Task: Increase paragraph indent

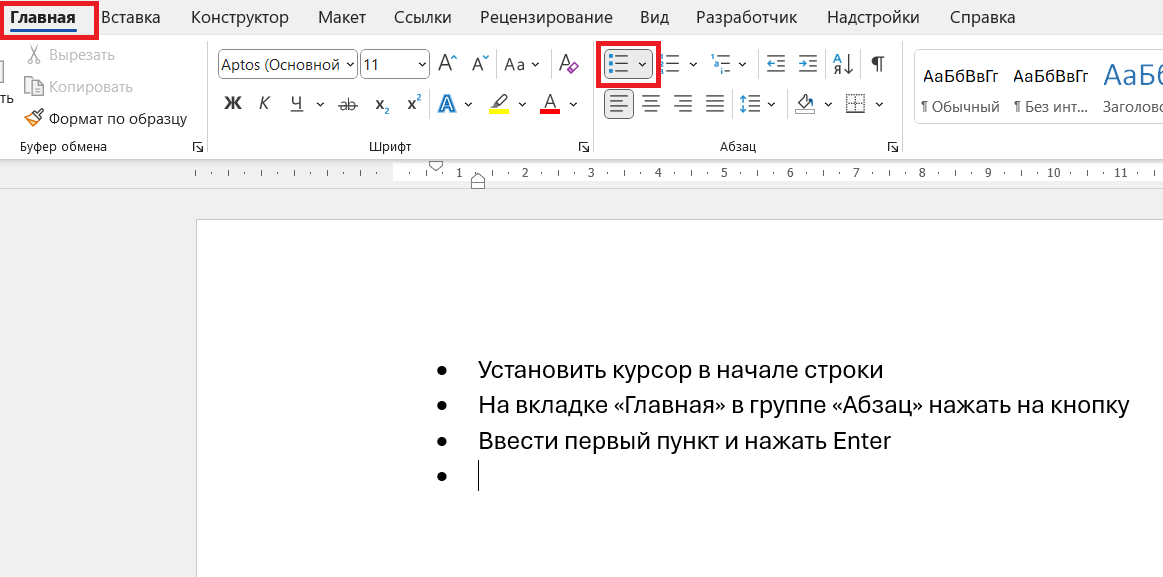Action: click(x=808, y=63)
